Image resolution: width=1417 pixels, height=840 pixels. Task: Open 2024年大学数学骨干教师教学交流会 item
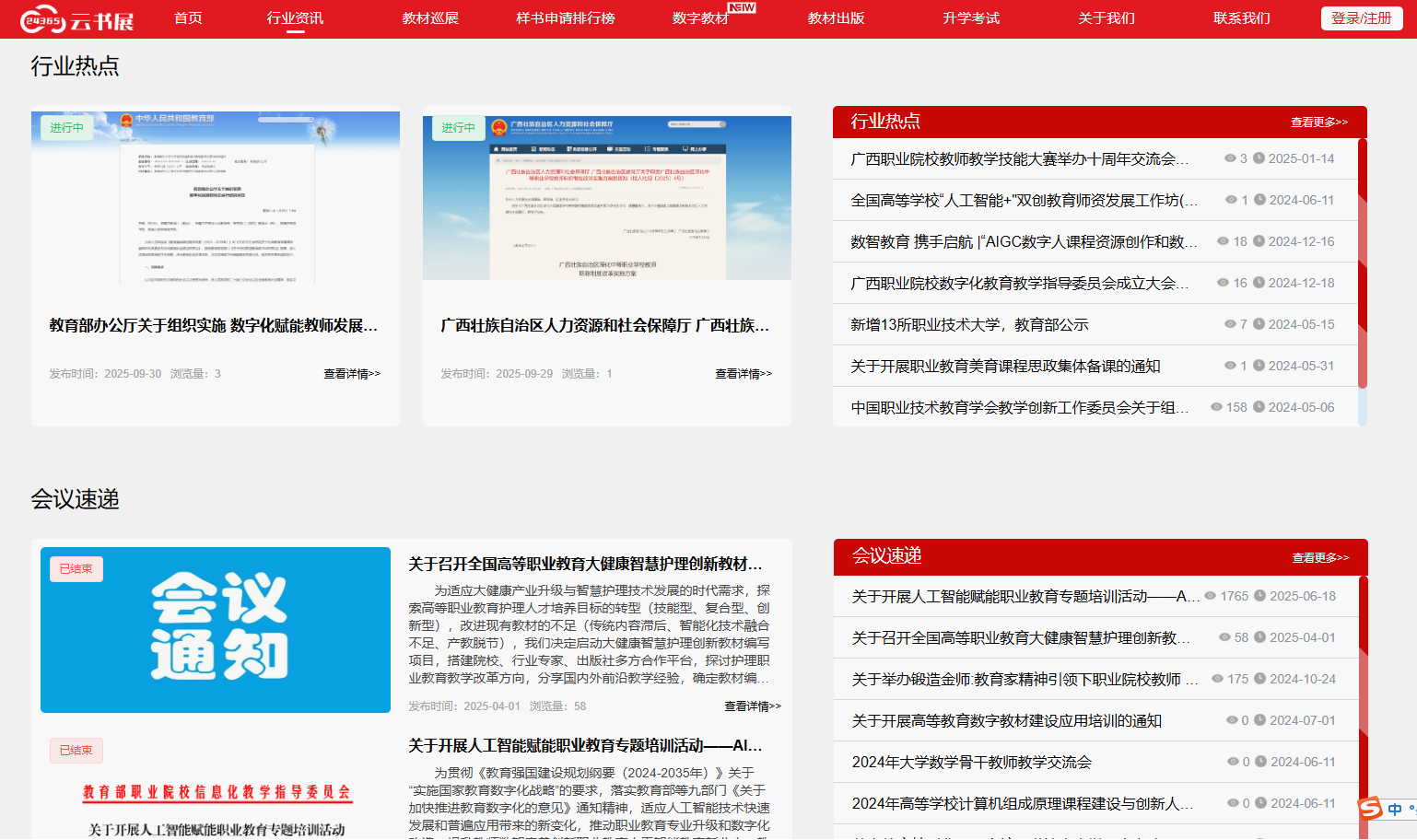click(x=971, y=762)
